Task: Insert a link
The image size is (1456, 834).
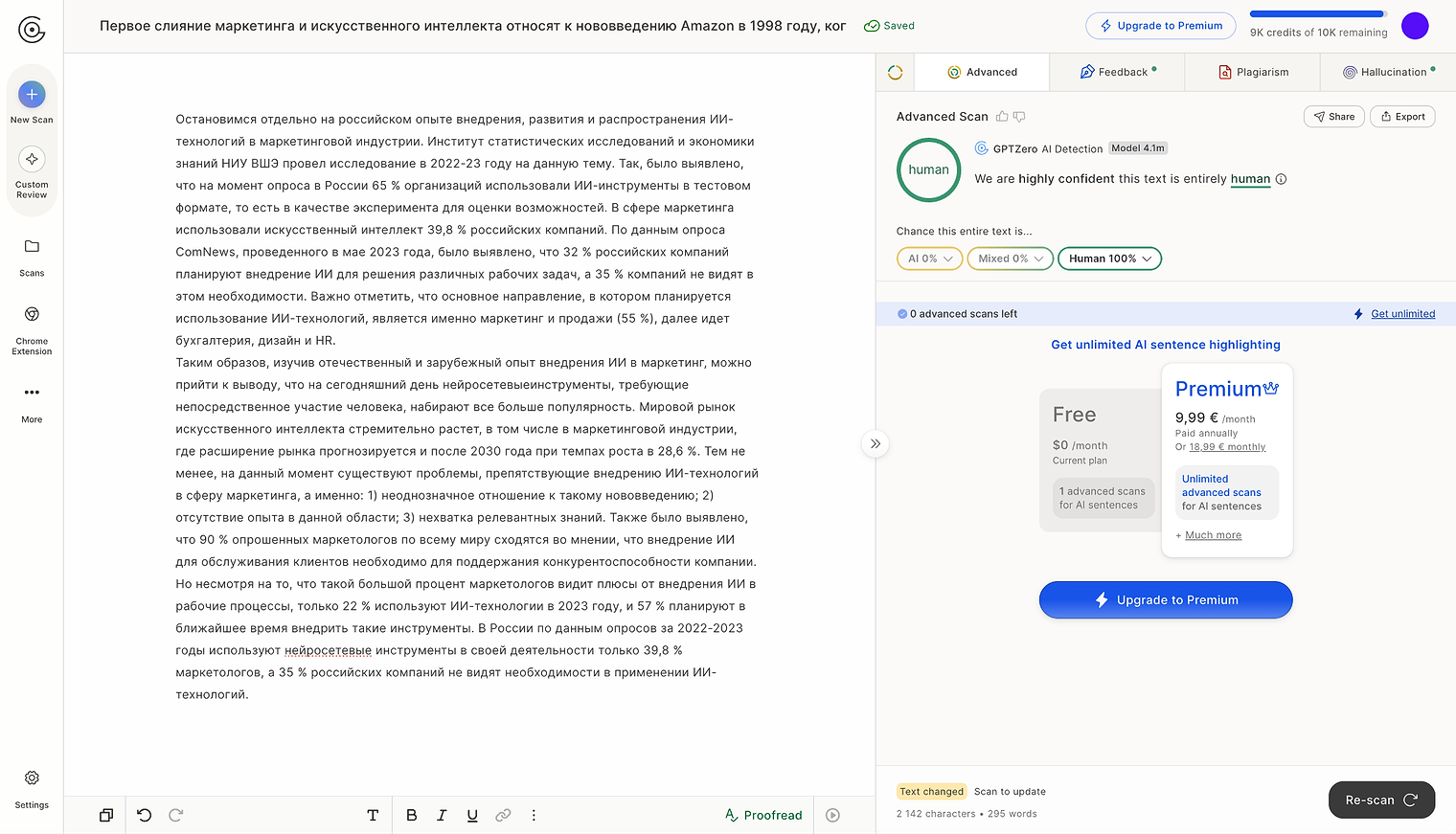Action: (x=503, y=815)
